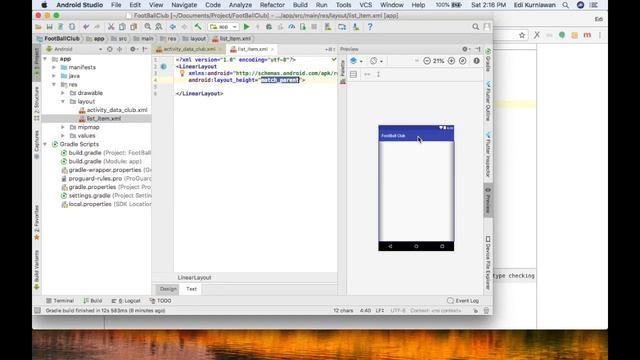
Task: Click the Debug app bug icon
Action: tap(269, 27)
